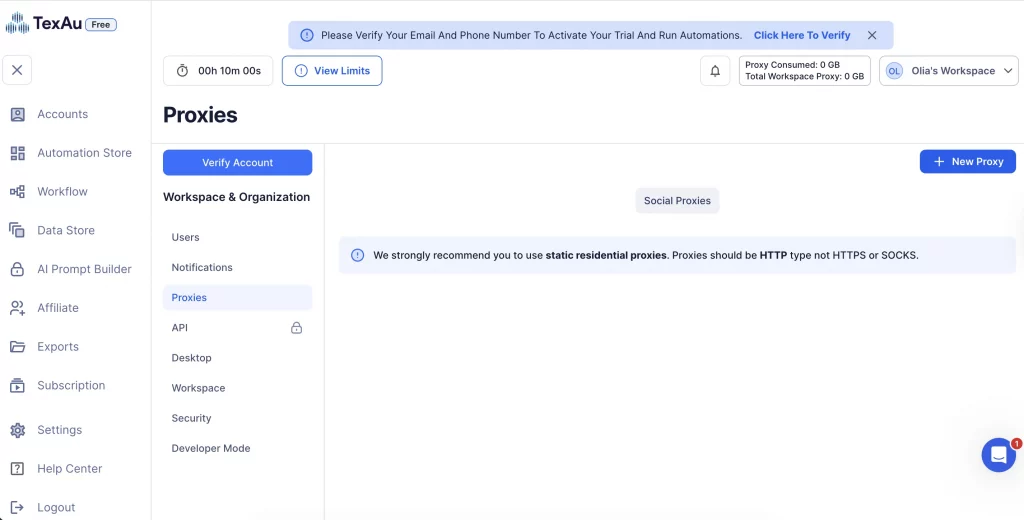Click the Accounts icon in sidebar
Viewport: 1024px width, 520px height.
tap(17, 114)
